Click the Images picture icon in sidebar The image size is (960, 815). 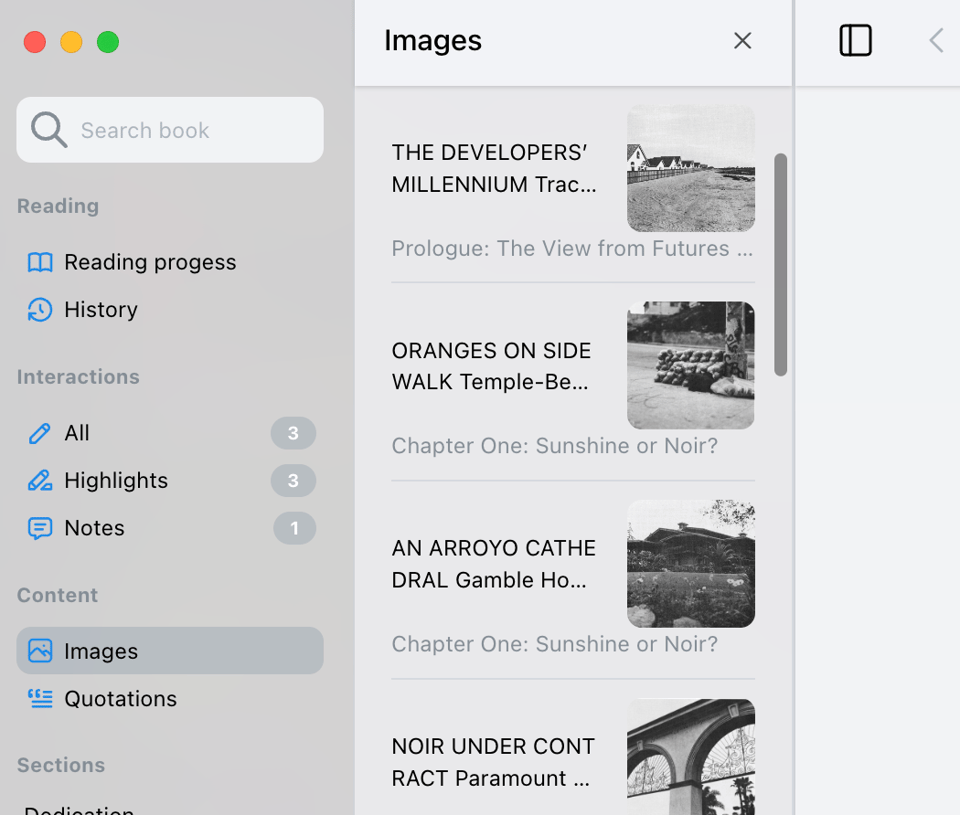point(40,651)
